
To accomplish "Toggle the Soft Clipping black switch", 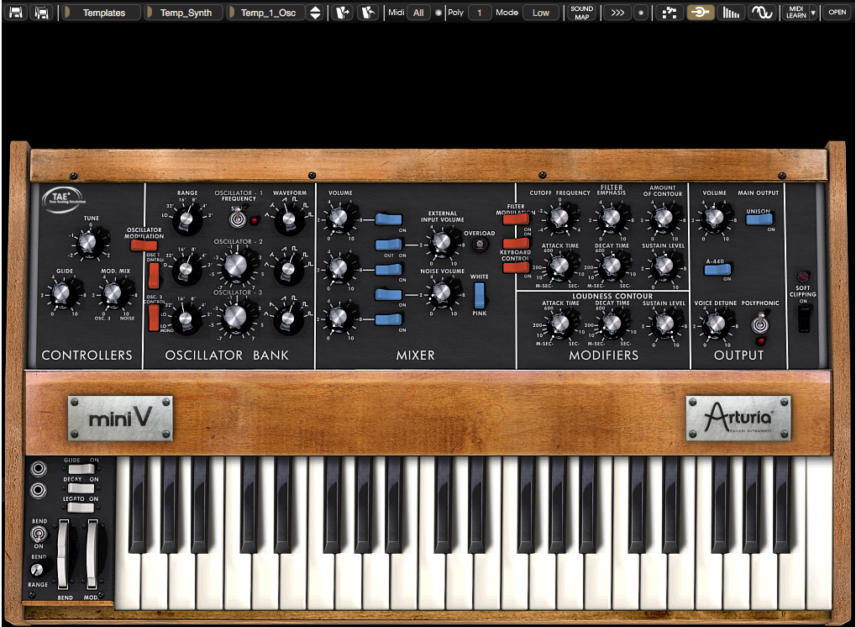I will pos(804,318).
